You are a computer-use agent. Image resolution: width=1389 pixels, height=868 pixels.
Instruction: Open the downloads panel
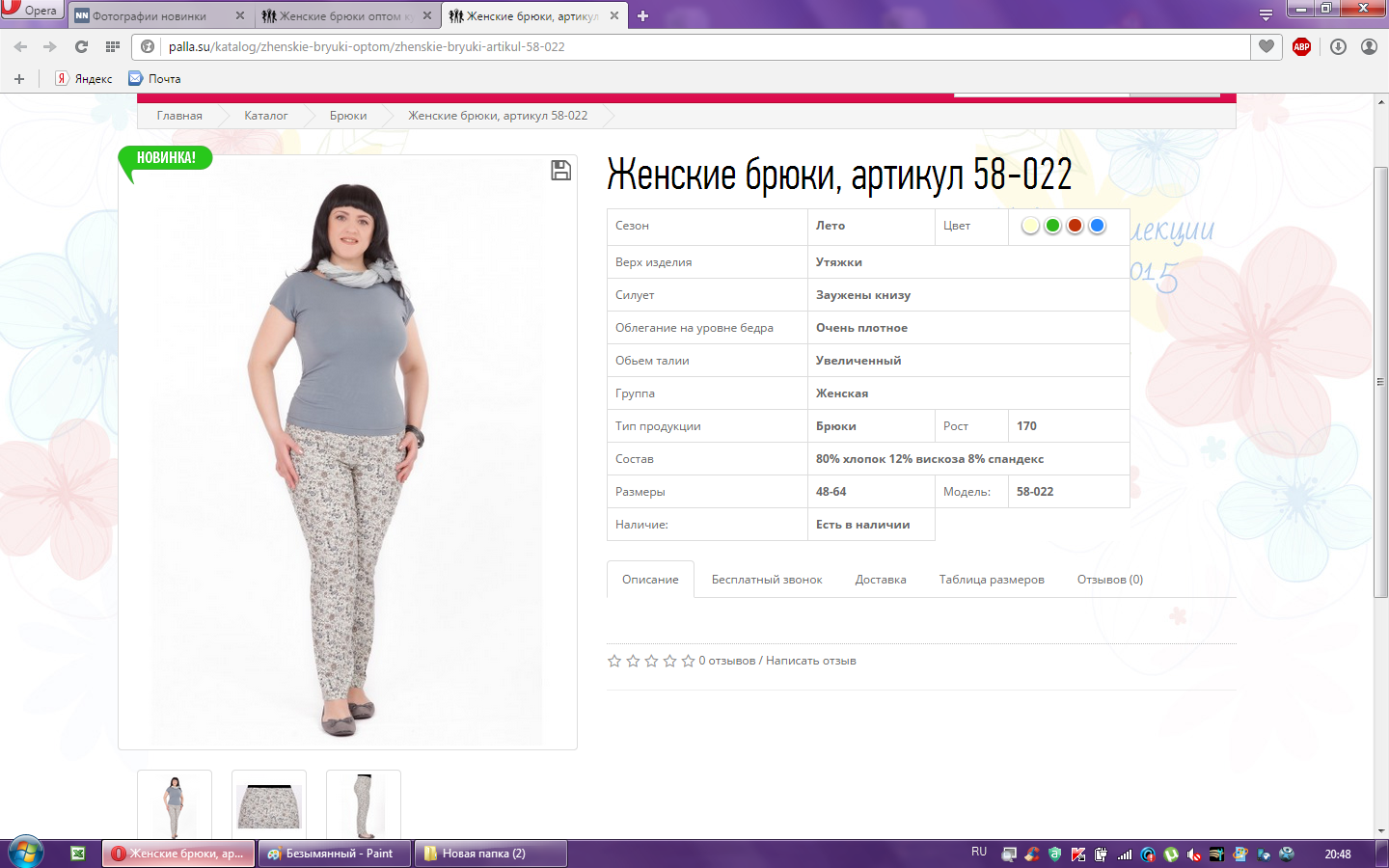point(1338,46)
